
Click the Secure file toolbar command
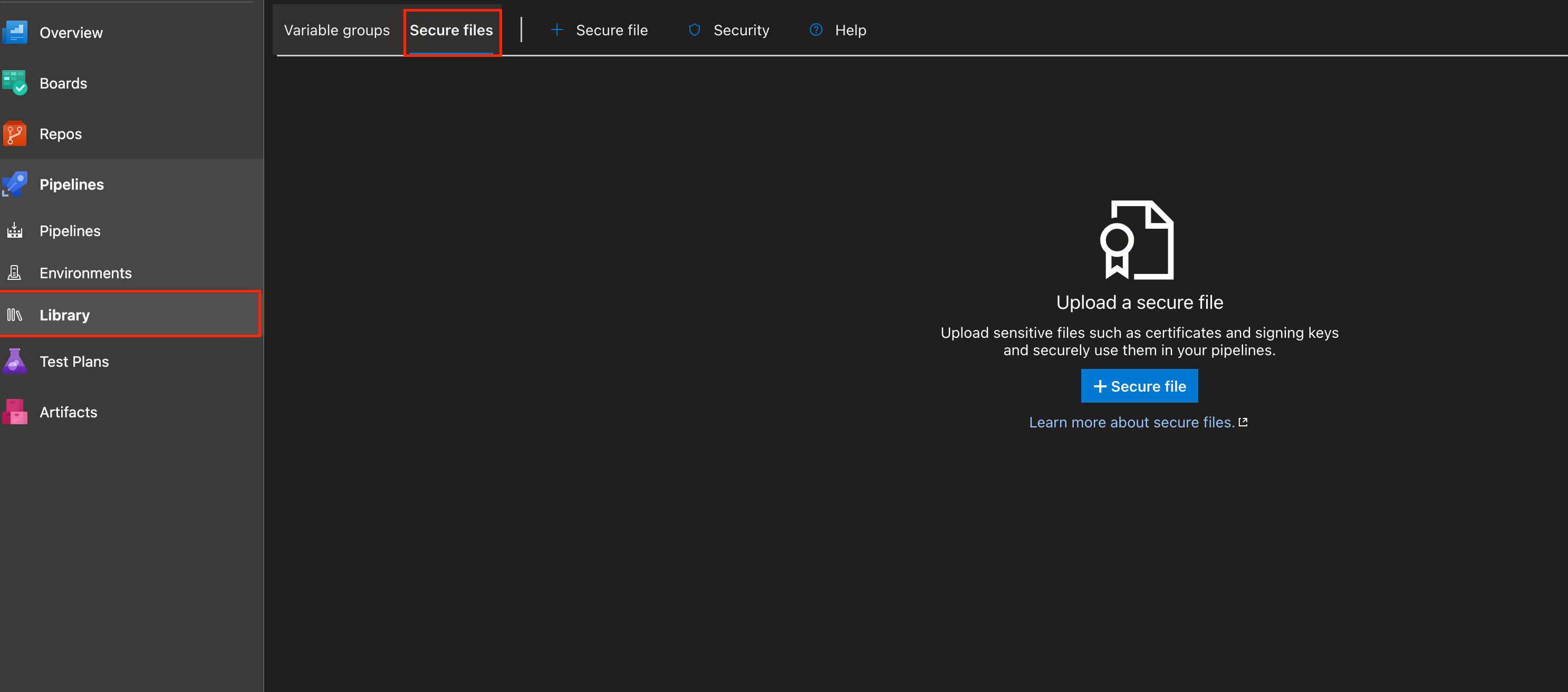coord(611,31)
